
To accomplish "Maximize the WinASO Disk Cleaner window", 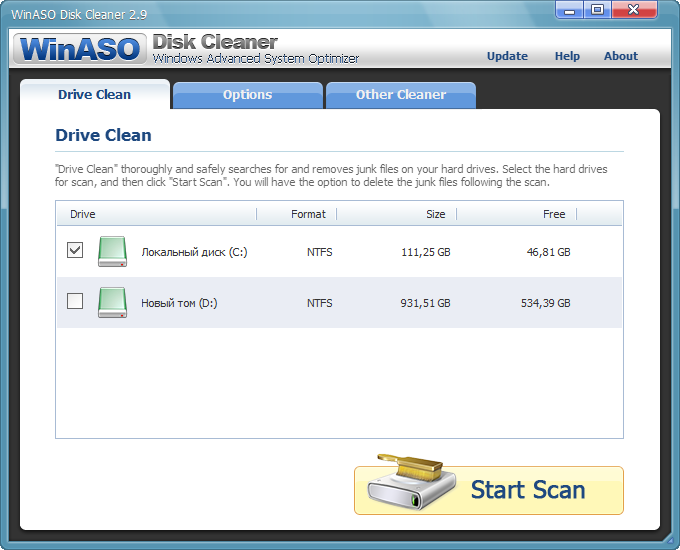I will click(598, 10).
